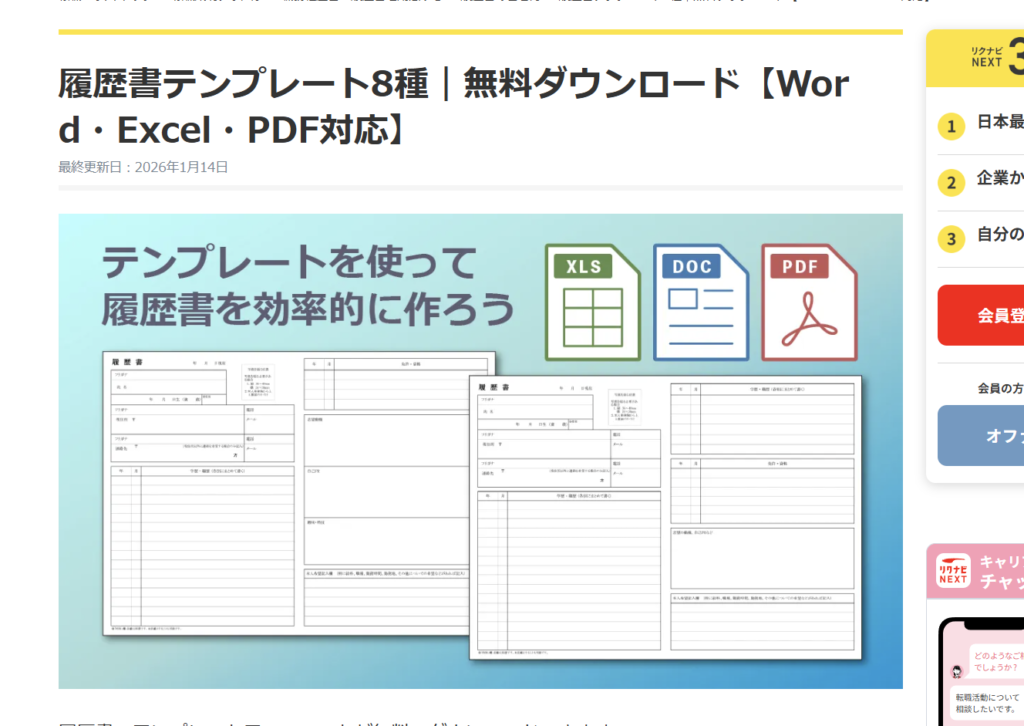Image resolution: width=1024 pixels, height=726 pixels.
Task: Click the red PDF file icon
Action: tap(809, 302)
